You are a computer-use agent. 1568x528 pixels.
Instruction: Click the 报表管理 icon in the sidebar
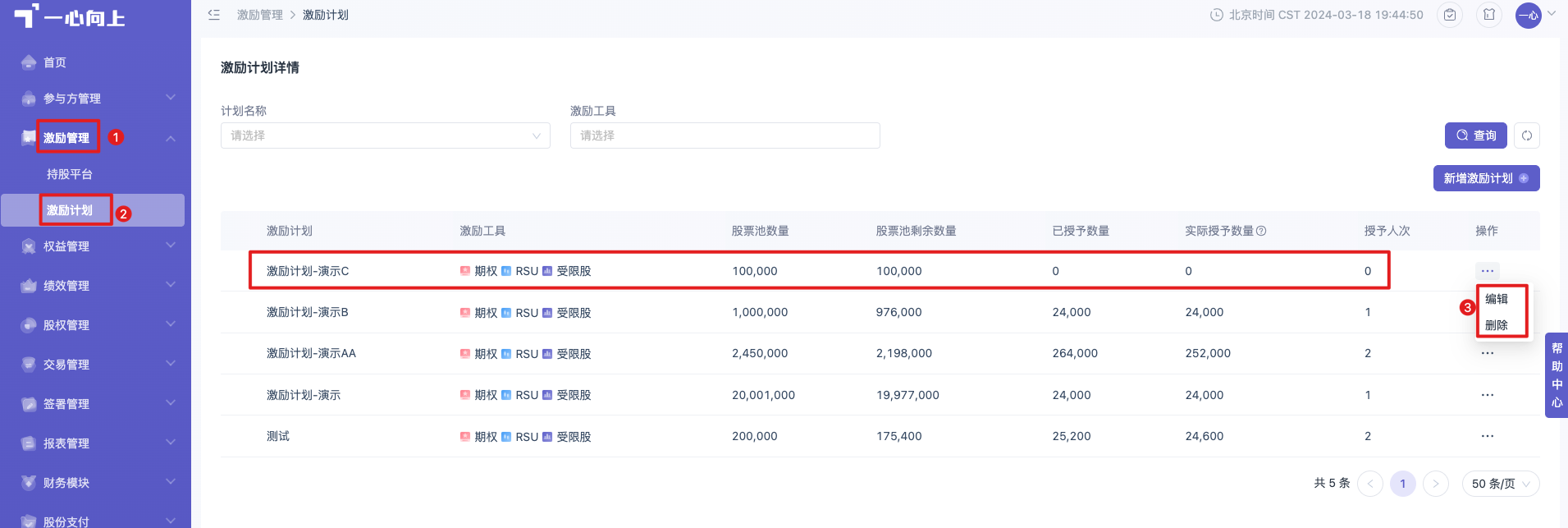pyautogui.click(x=29, y=443)
